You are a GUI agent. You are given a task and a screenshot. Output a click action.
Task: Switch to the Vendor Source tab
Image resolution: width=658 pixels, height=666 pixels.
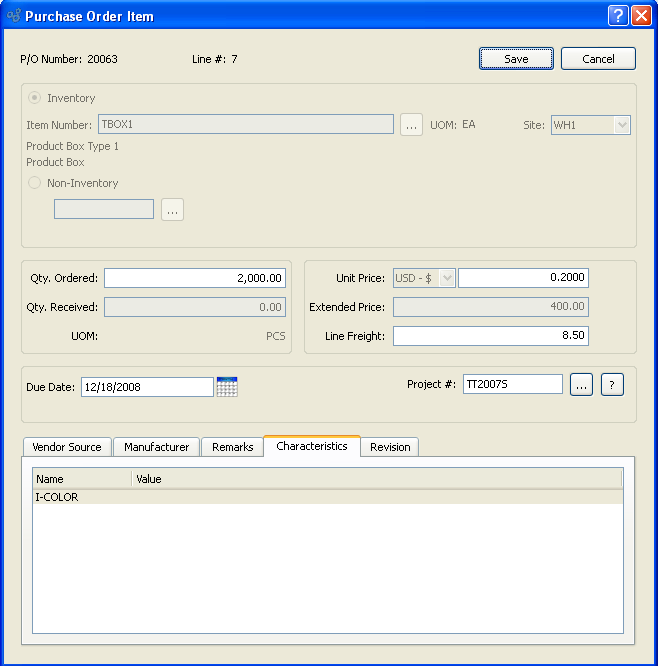tap(67, 447)
